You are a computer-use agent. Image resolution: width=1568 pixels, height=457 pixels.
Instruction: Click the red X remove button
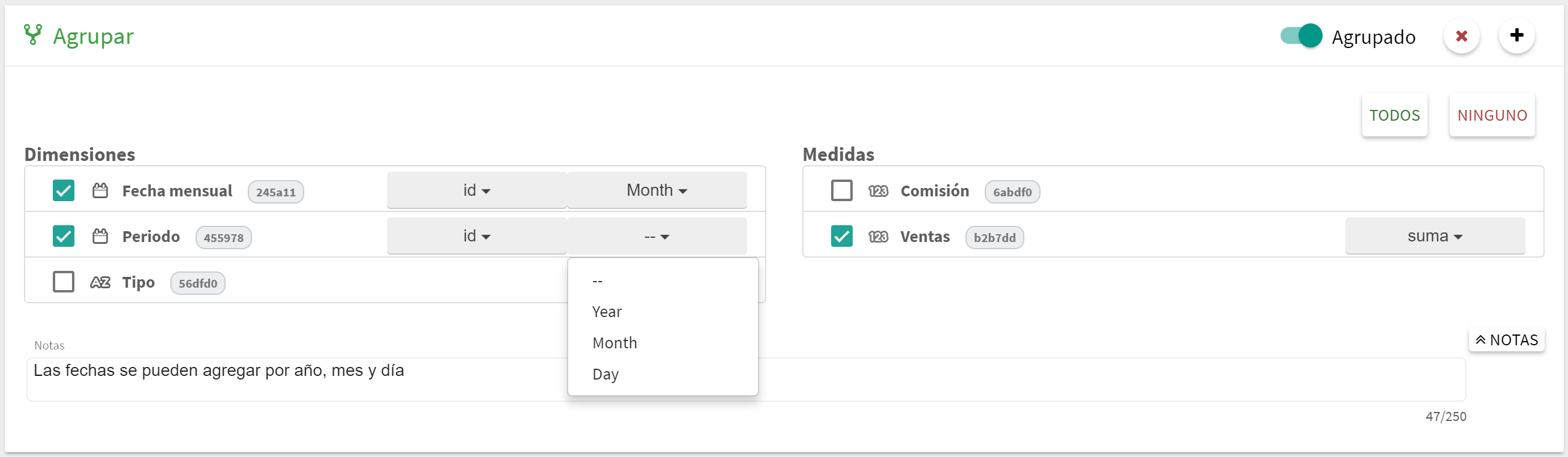pos(1461,36)
